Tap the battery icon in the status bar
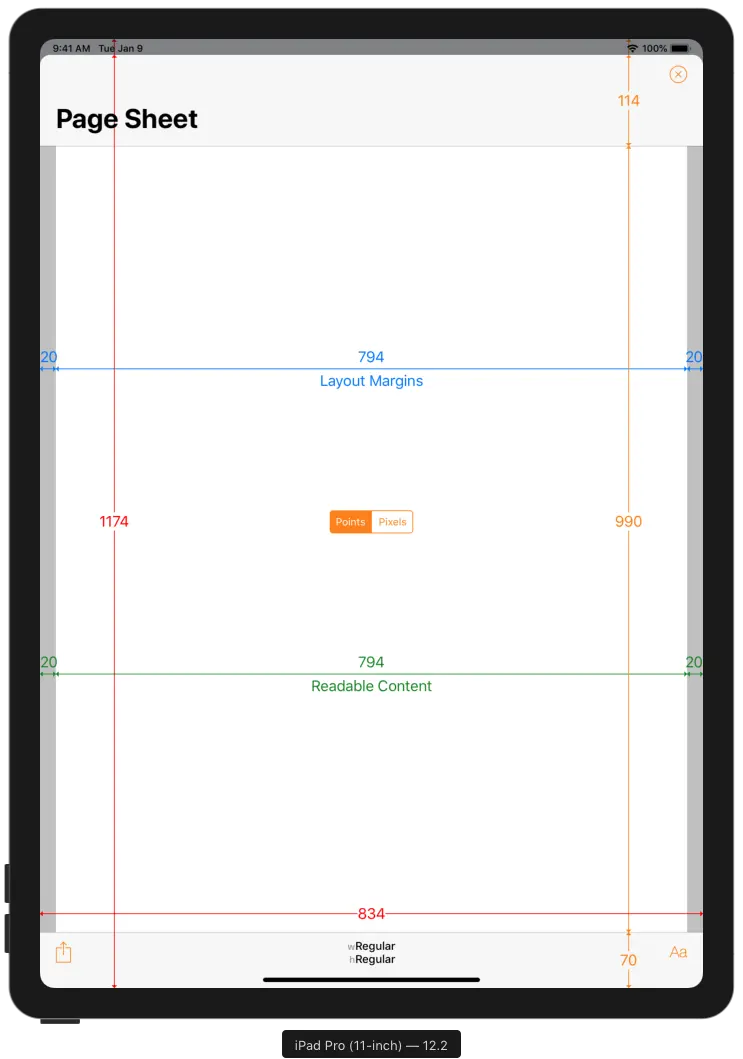This screenshot has width=743, height=1059. pos(680,49)
